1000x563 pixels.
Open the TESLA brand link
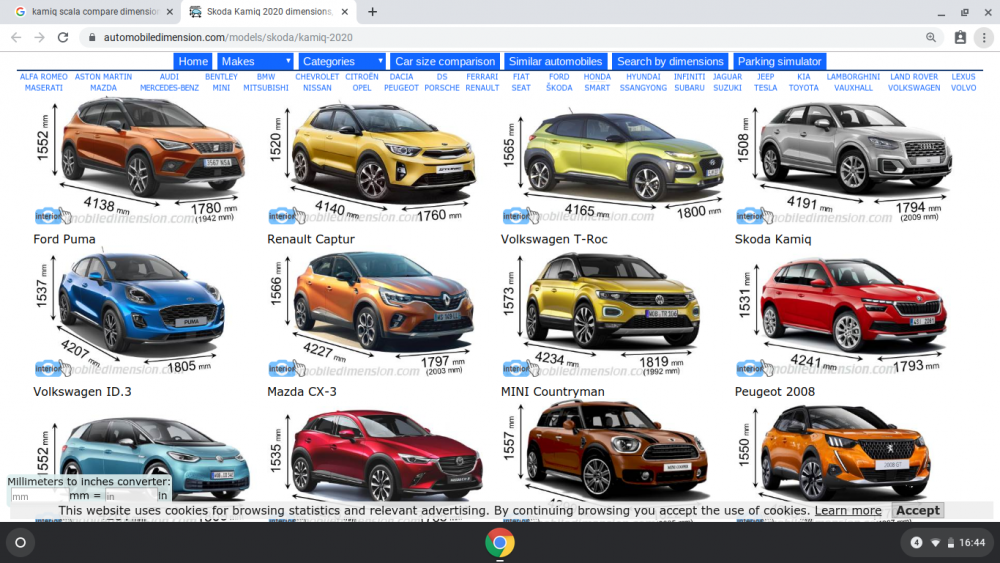(765, 88)
